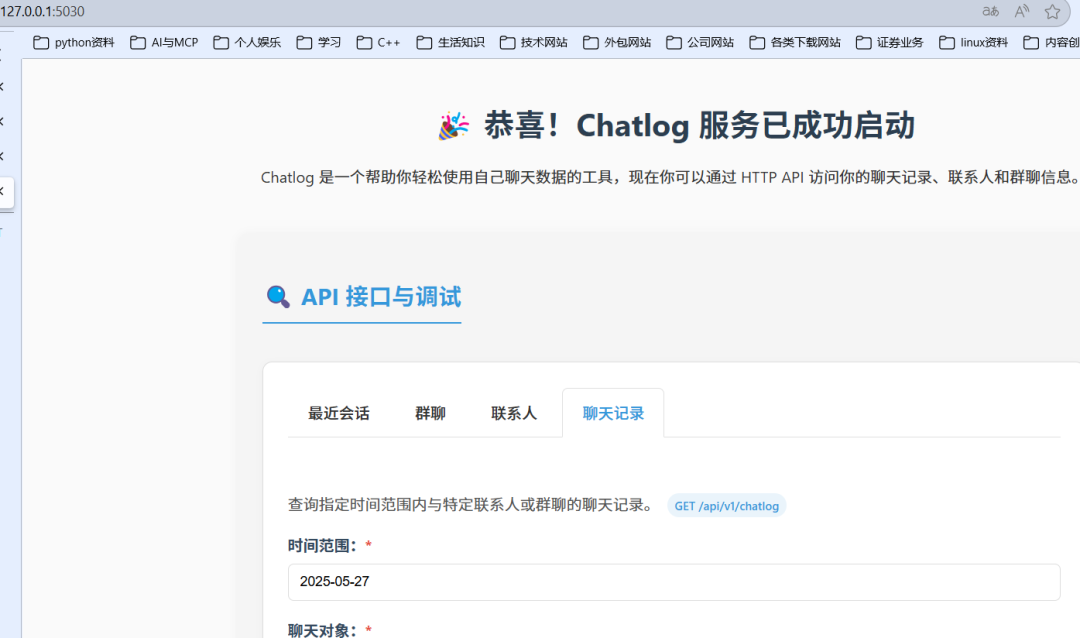Open the 学习 bookmark folder
The width and height of the screenshot is (1080, 638).
tap(319, 43)
